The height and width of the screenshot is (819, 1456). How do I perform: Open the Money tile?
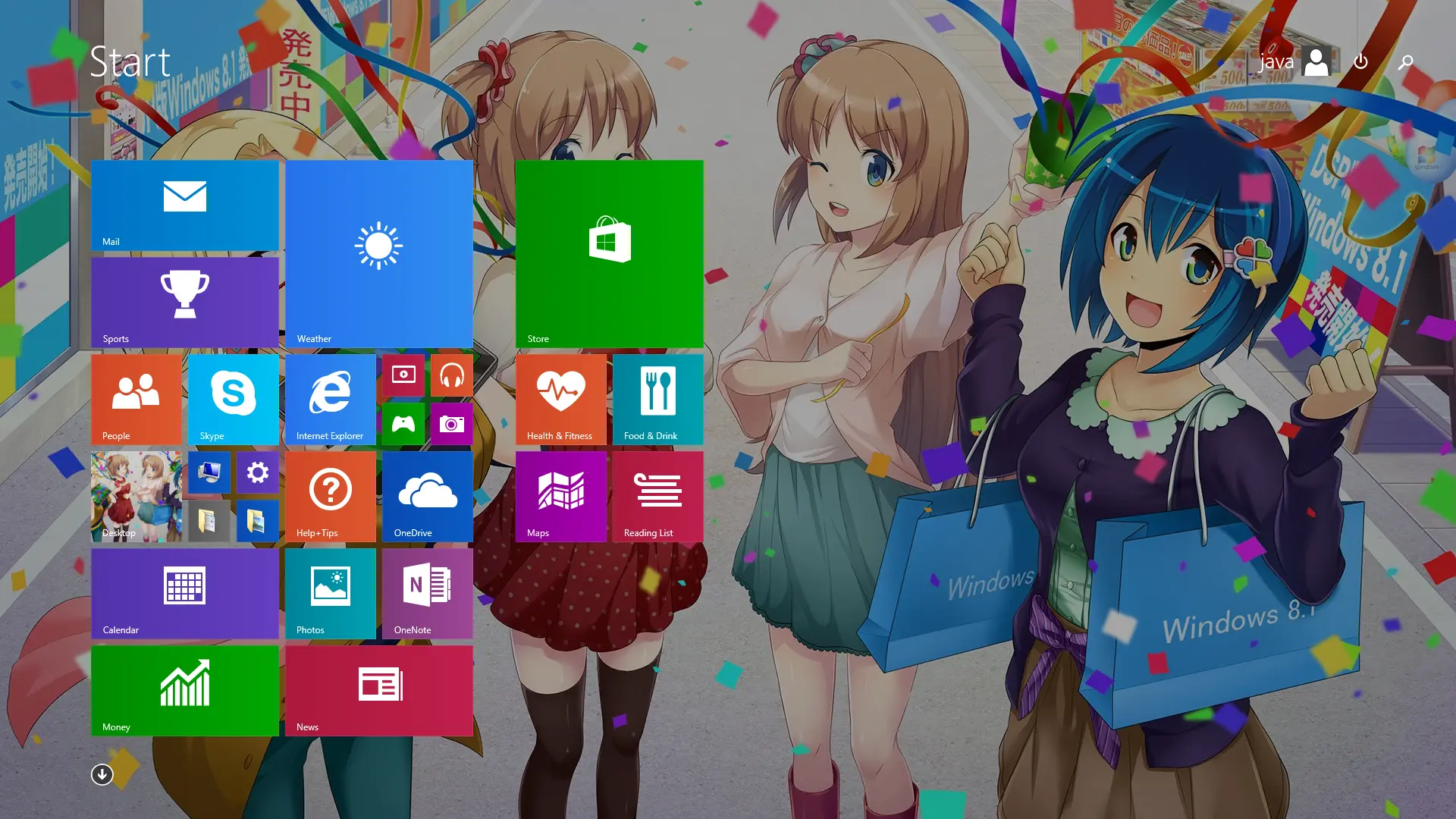(185, 690)
